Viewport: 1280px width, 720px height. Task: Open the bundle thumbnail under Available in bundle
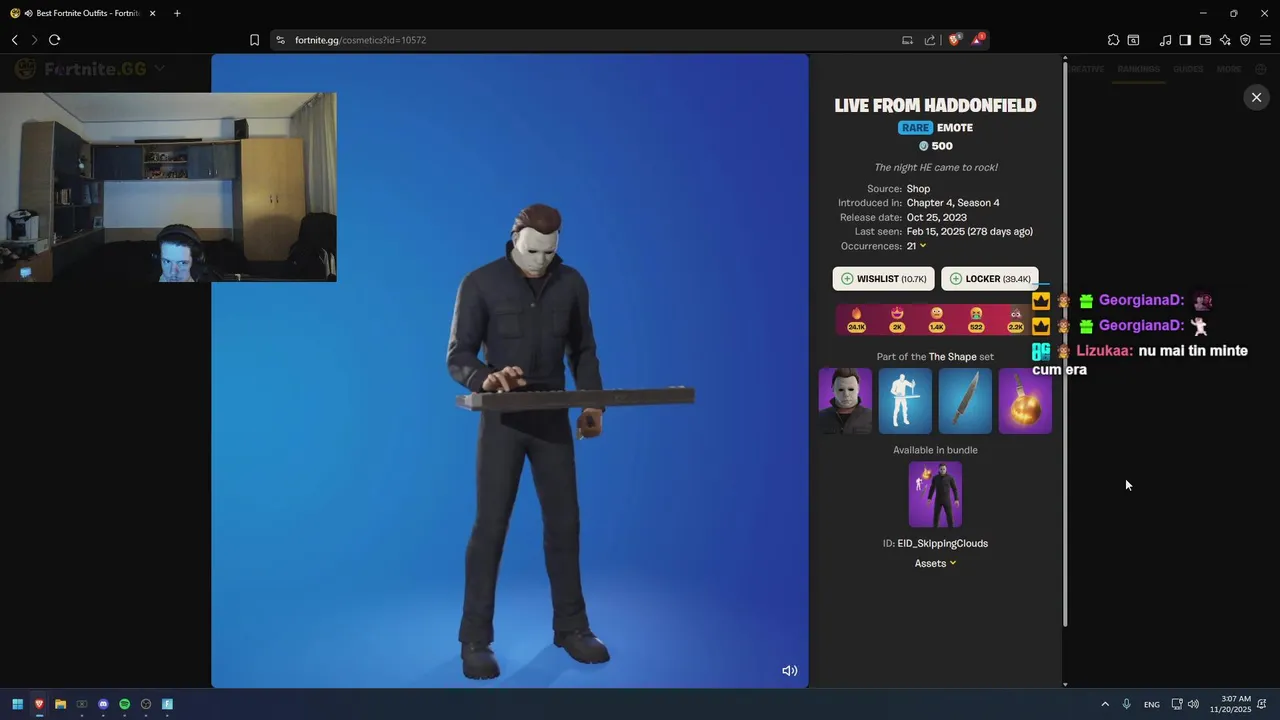tap(935, 494)
